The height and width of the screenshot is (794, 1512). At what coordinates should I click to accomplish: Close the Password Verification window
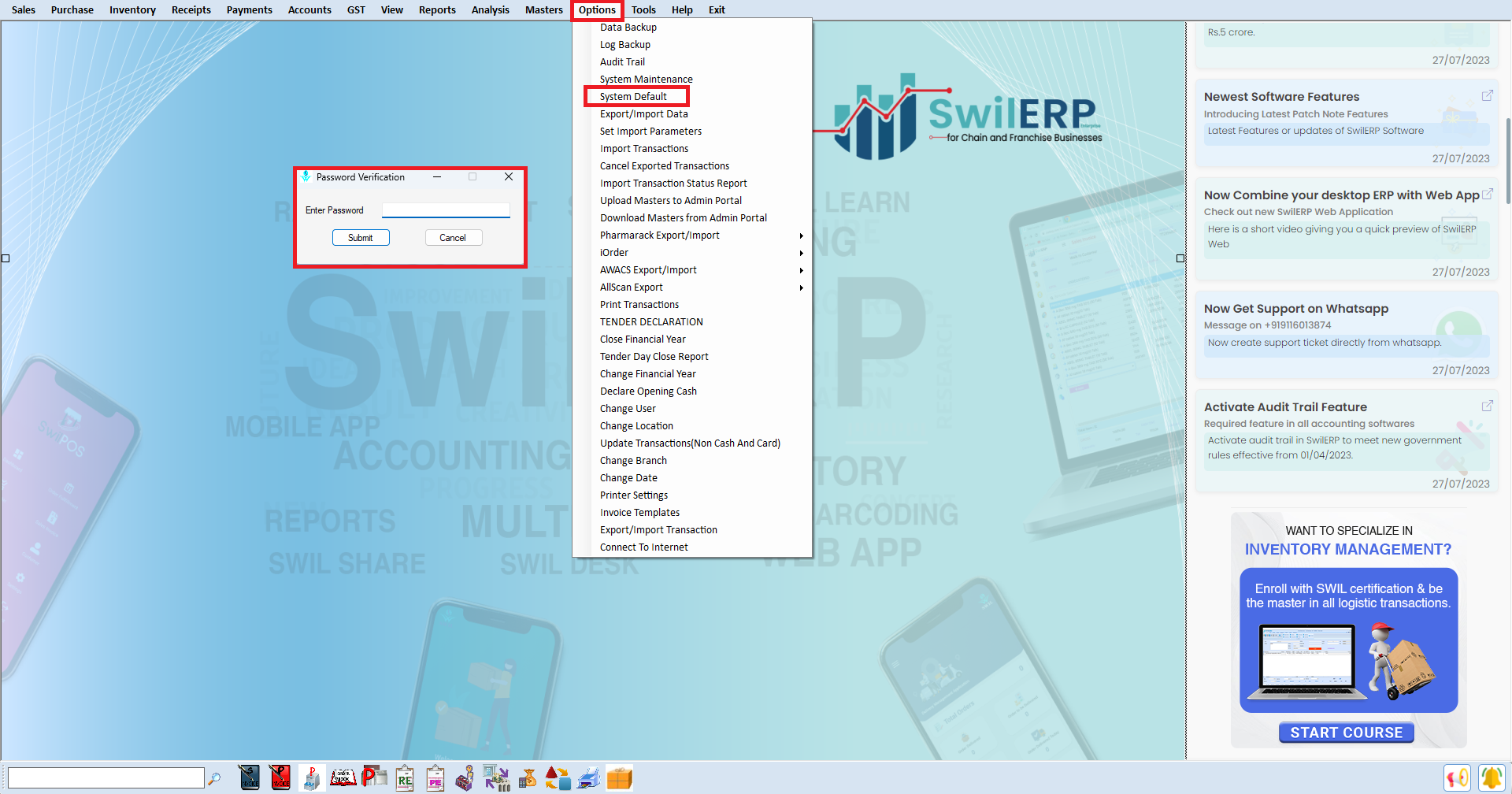pyautogui.click(x=509, y=177)
